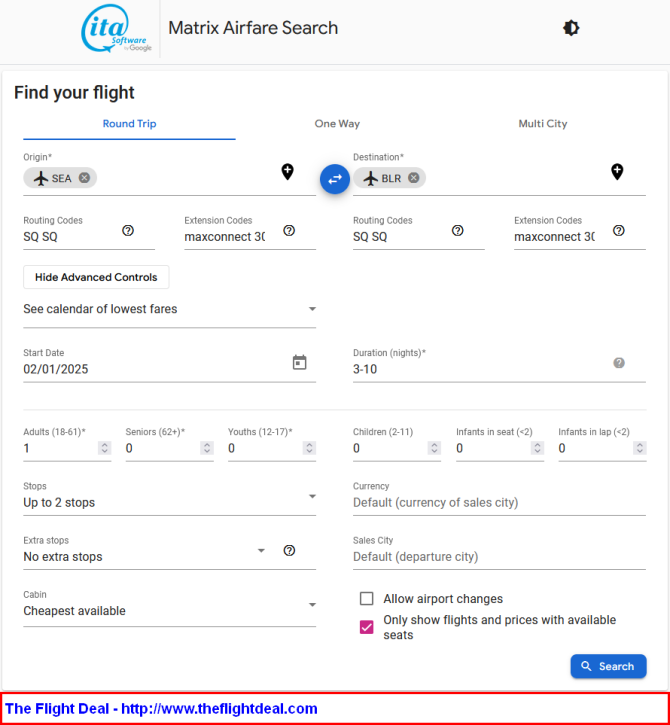Image resolution: width=670 pixels, height=725 pixels.
Task: Switch to Multi City tab
Action: pos(542,124)
